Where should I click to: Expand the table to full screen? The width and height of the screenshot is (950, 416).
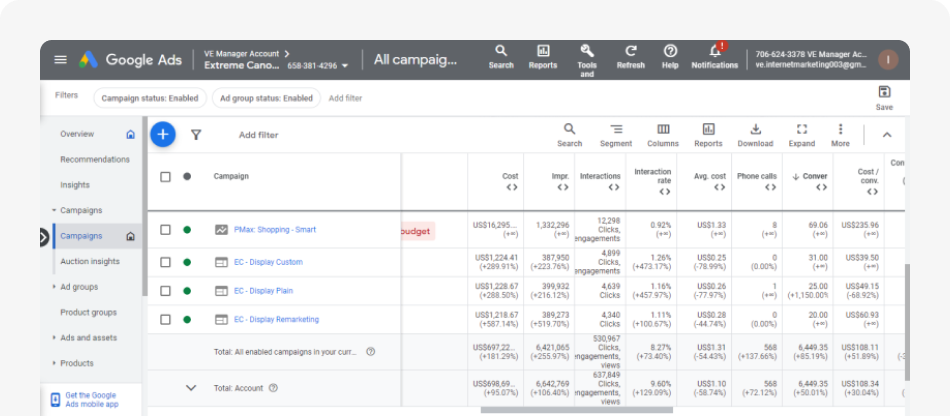(802, 135)
